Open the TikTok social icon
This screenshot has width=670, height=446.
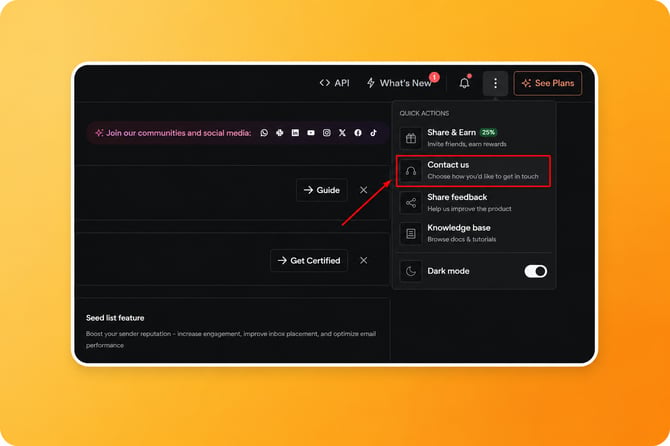(373, 133)
